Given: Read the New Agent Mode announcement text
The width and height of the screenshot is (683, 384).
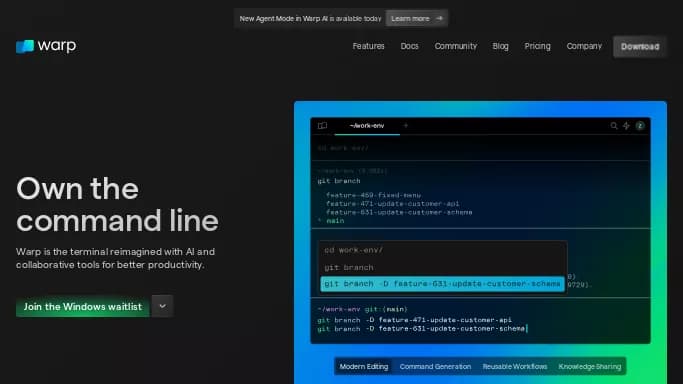Looking at the screenshot, I should [x=310, y=19].
